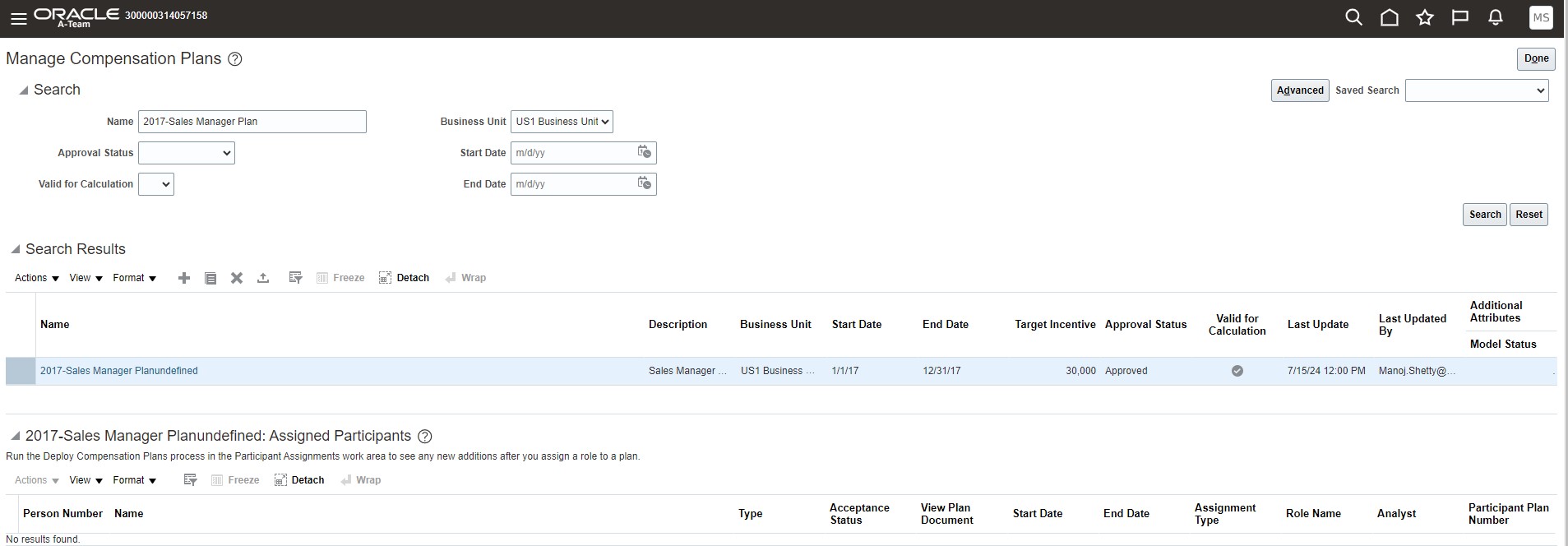Viewport: 1568px width, 546px height.
Task: Open the hamburger navigator menu
Action: tap(18, 18)
